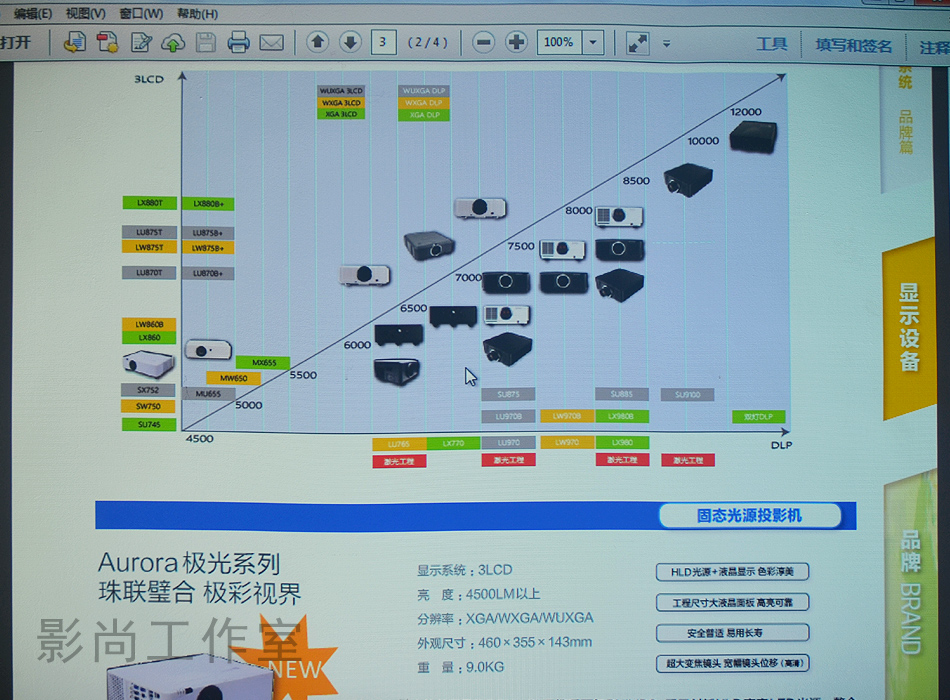Expand the toolbar options small arrow
The image size is (950, 700).
(666, 44)
